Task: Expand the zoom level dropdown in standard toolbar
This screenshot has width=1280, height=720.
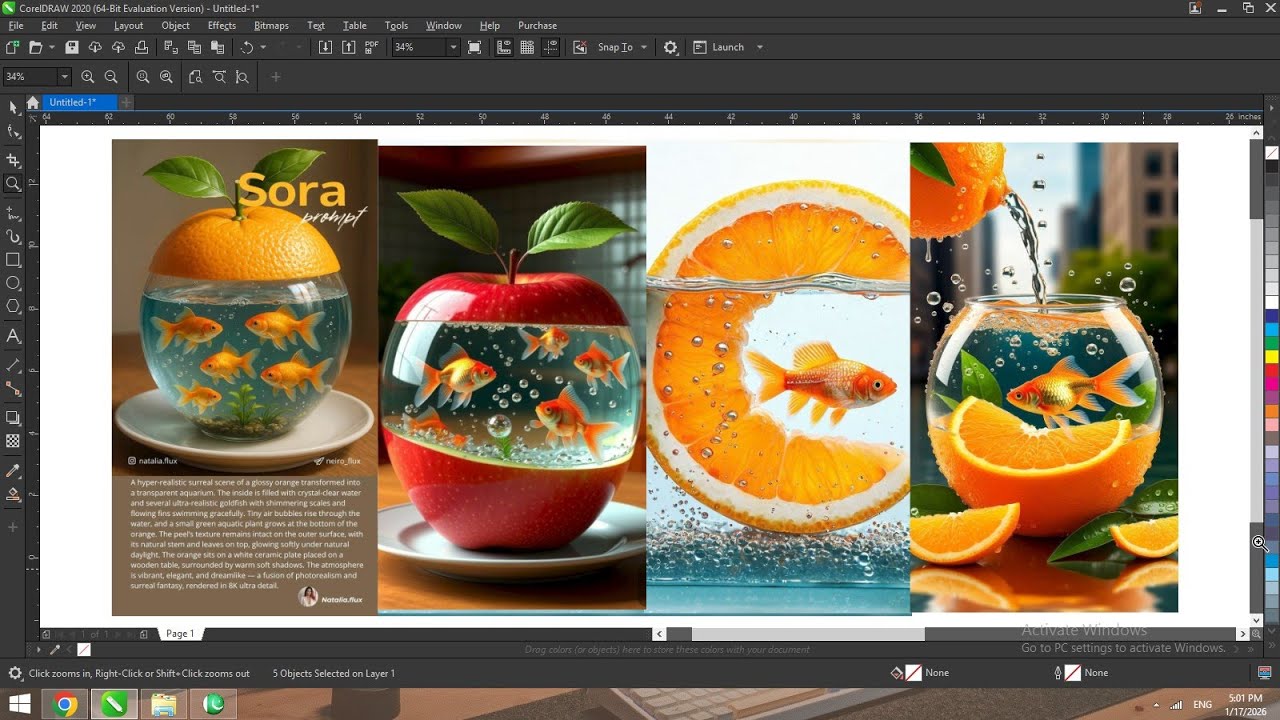Action: 453,47
